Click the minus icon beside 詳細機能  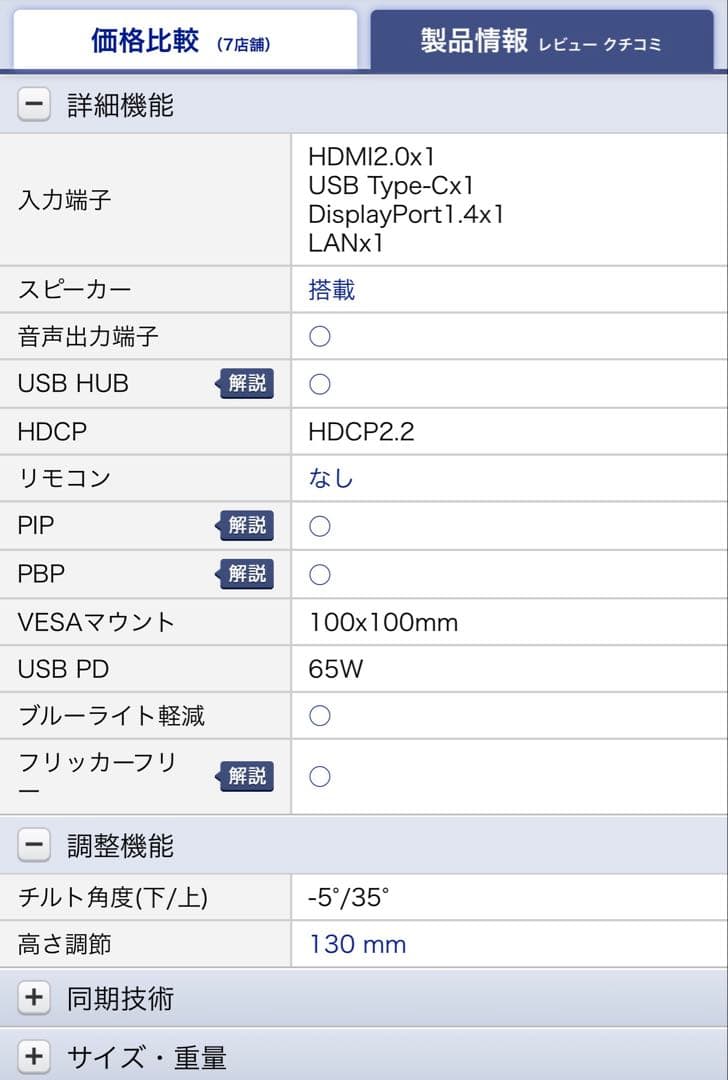point(33,103)
